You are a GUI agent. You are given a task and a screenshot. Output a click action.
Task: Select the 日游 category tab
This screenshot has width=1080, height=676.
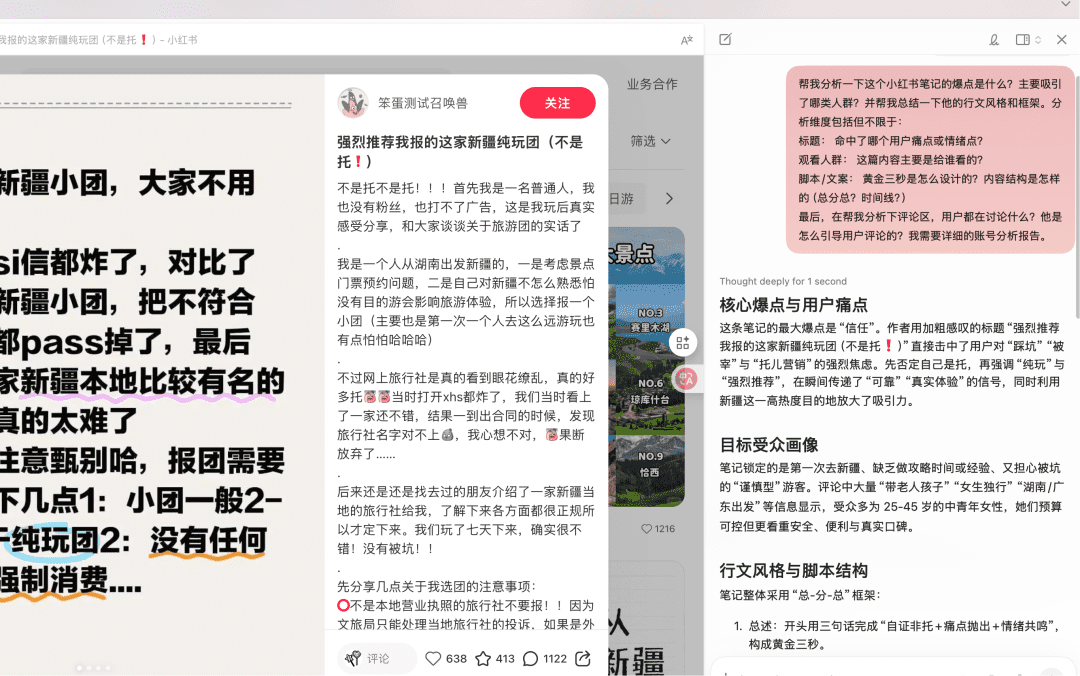[621, 198]
